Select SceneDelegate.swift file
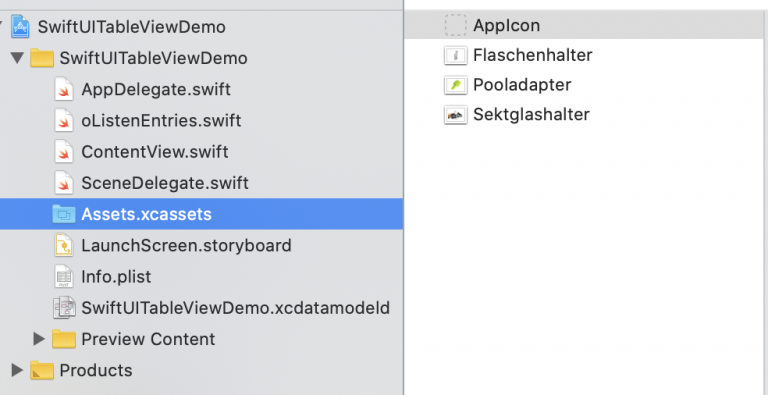The image size is (768, 395). [165, 183]
